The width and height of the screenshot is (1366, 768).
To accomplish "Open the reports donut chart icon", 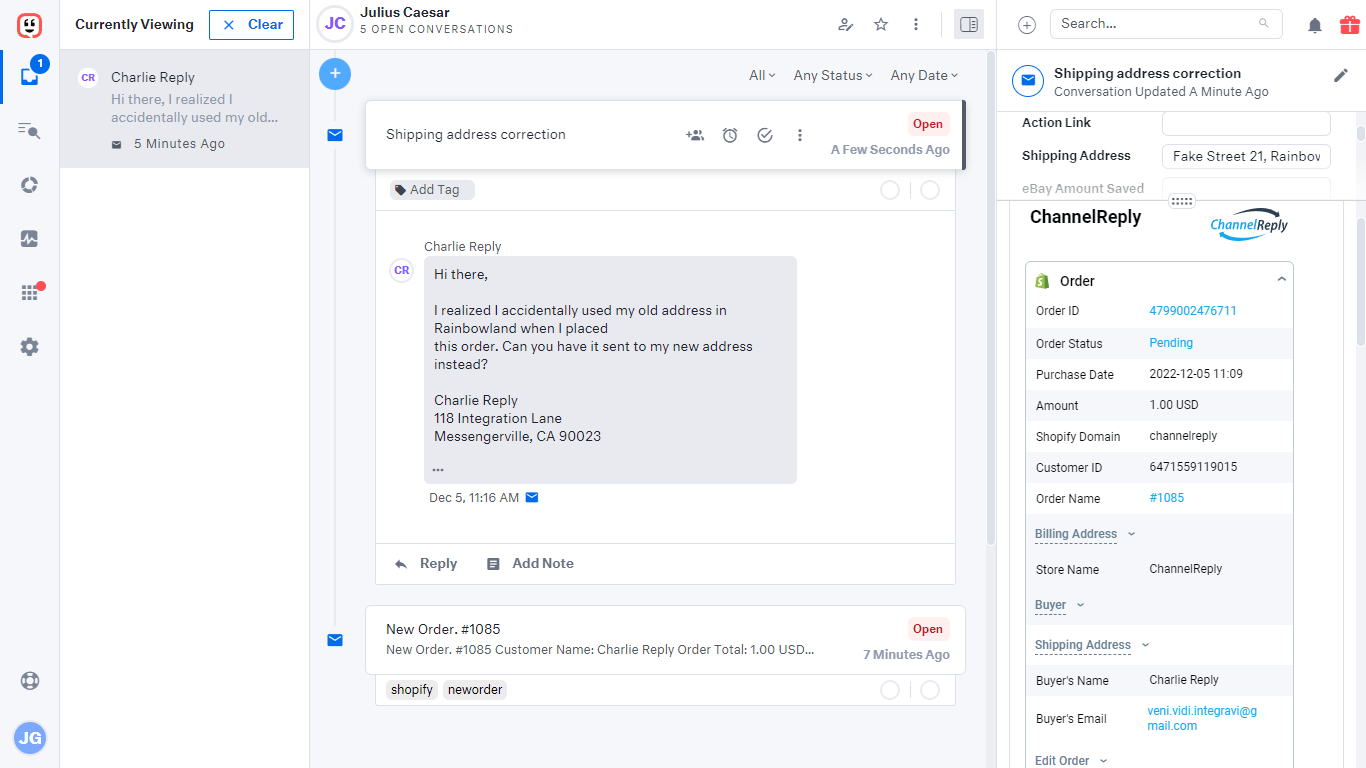I will tap(29, 185).
